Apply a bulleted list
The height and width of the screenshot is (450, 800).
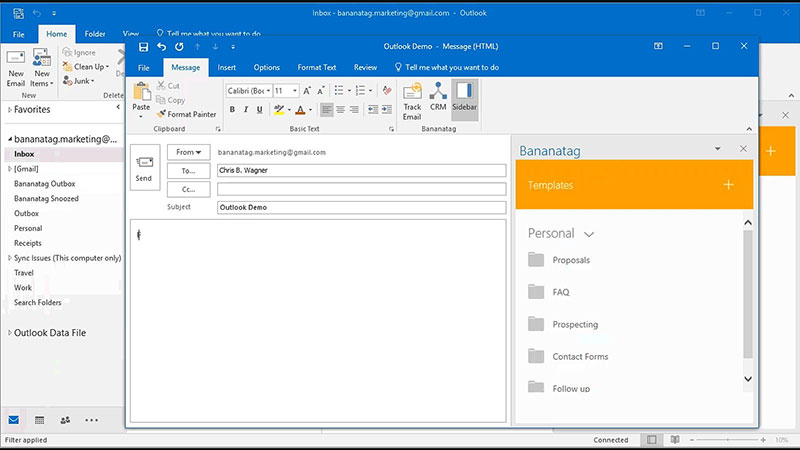click(339, 91)
